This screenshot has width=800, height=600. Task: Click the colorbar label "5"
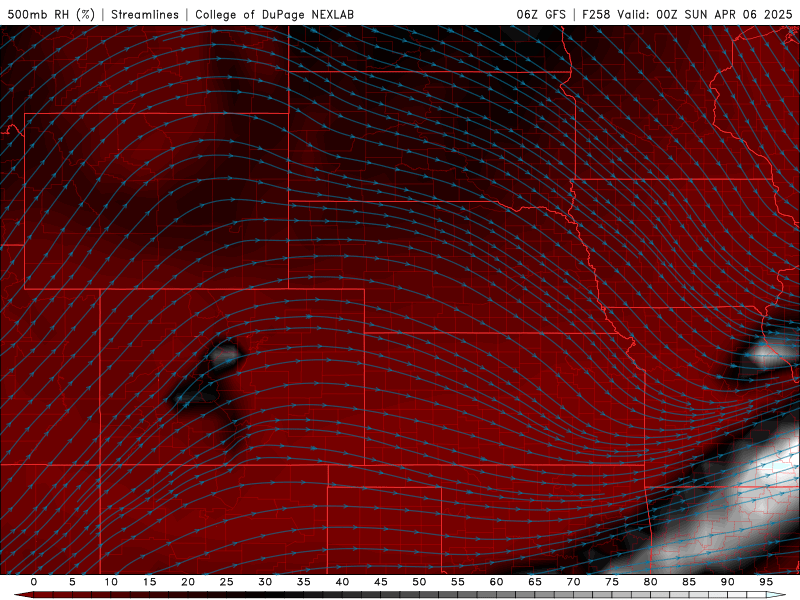72,582
